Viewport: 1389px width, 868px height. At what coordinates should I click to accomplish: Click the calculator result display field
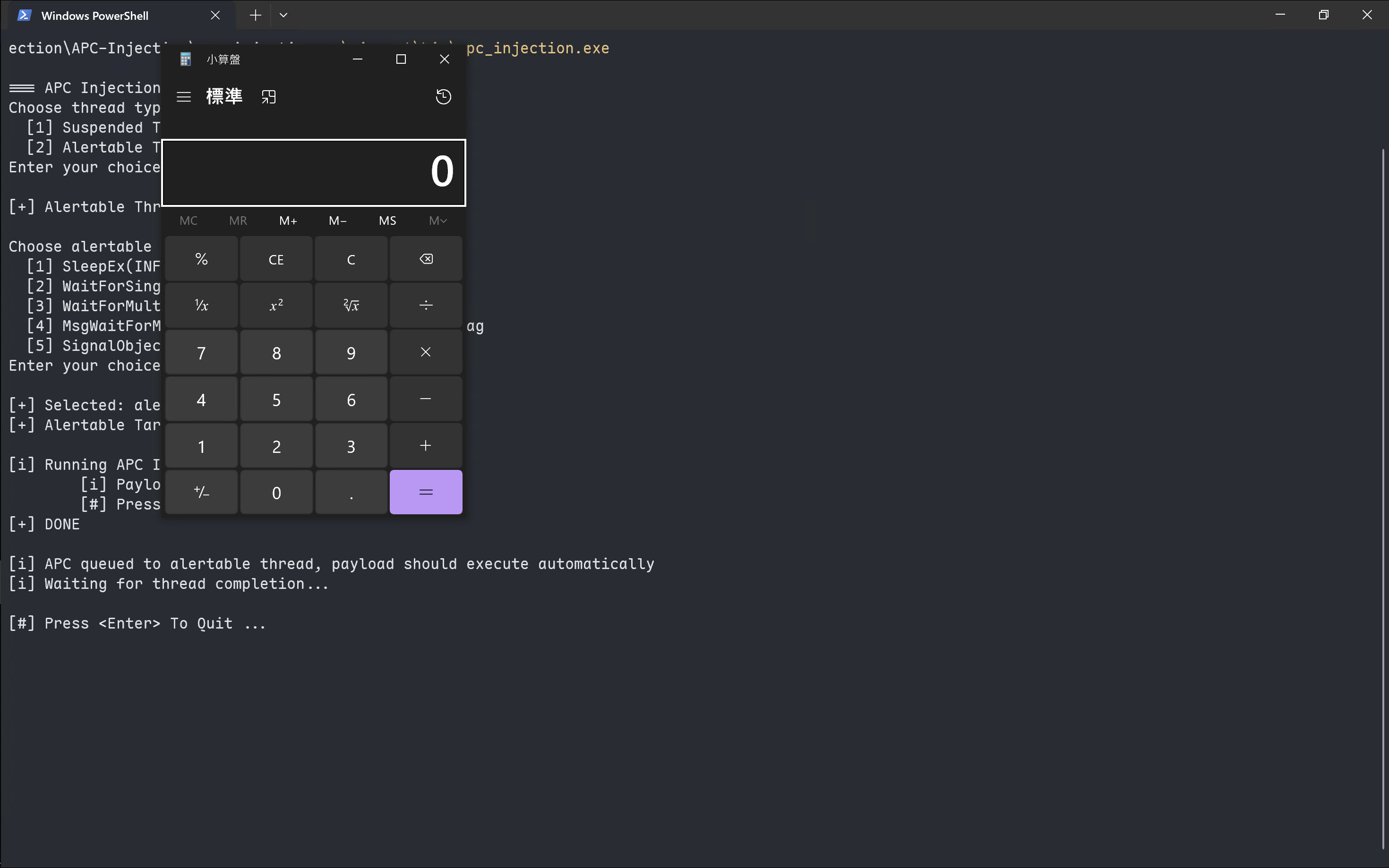[x=314, y=172]
